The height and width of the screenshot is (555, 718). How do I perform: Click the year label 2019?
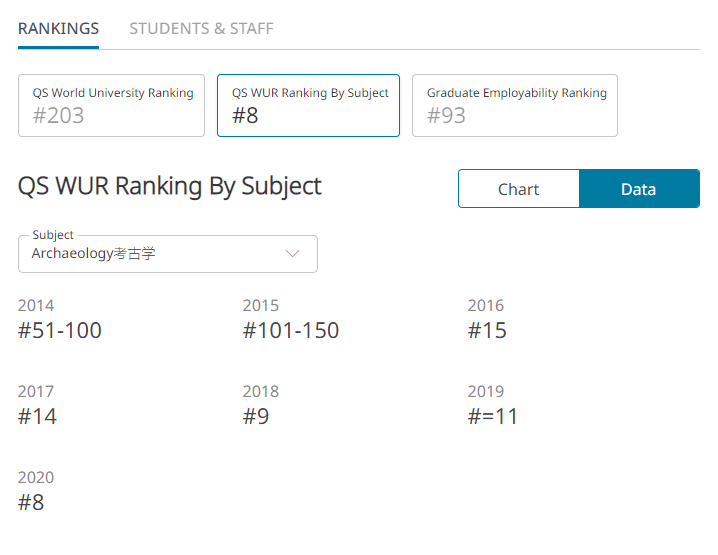point(486,392)
